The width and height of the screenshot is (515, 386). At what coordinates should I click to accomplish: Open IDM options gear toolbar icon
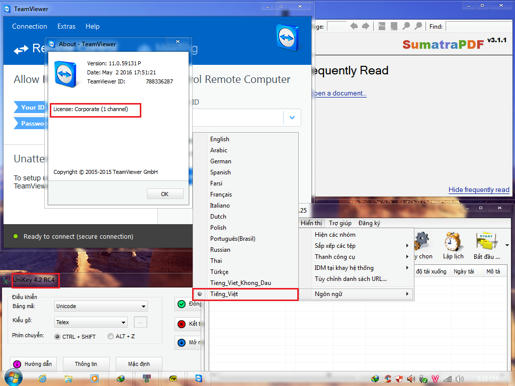click(x=422, y=241)
